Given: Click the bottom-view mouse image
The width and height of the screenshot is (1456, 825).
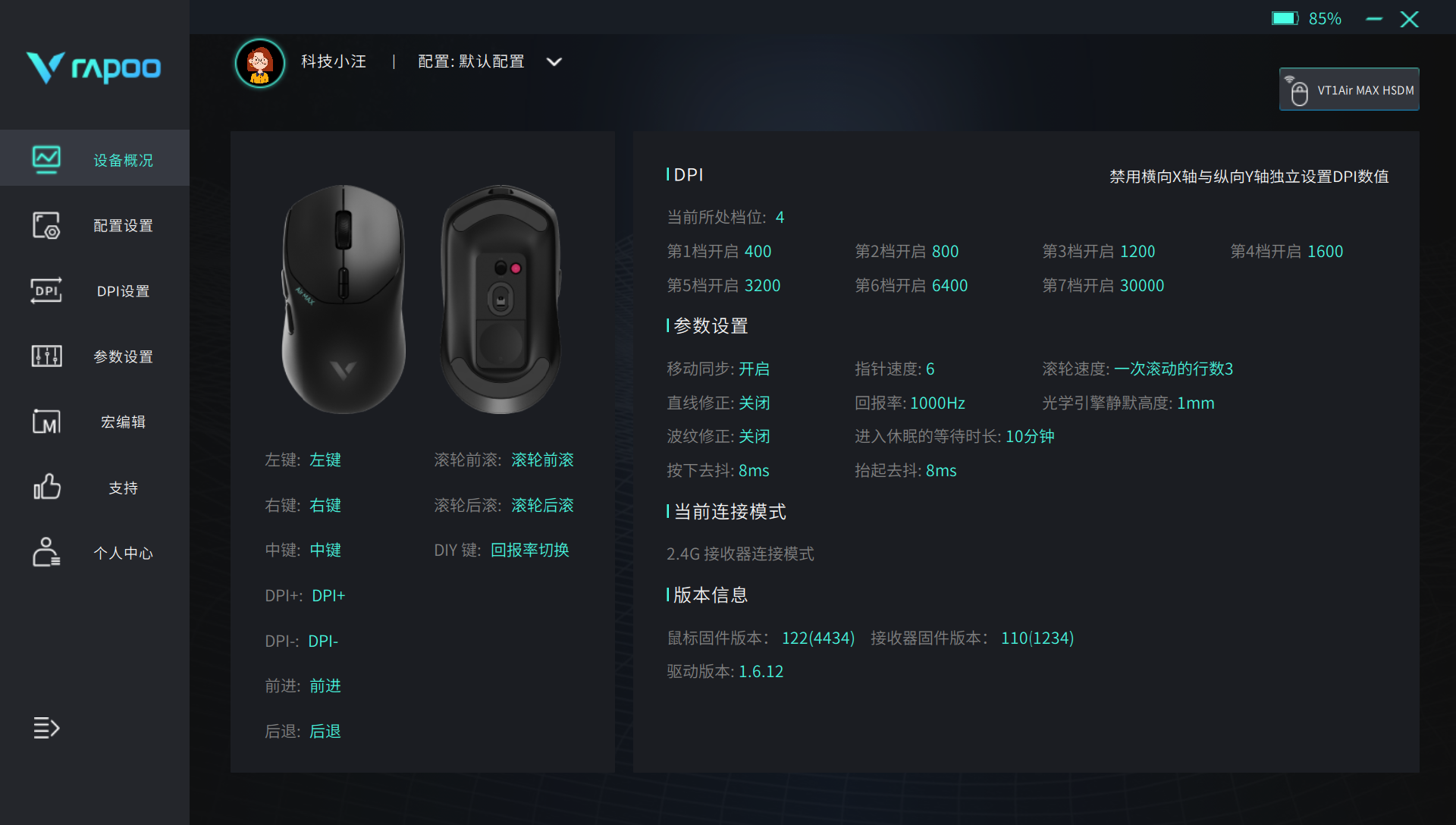Looking at the screenshot, I should coord(500,300).
